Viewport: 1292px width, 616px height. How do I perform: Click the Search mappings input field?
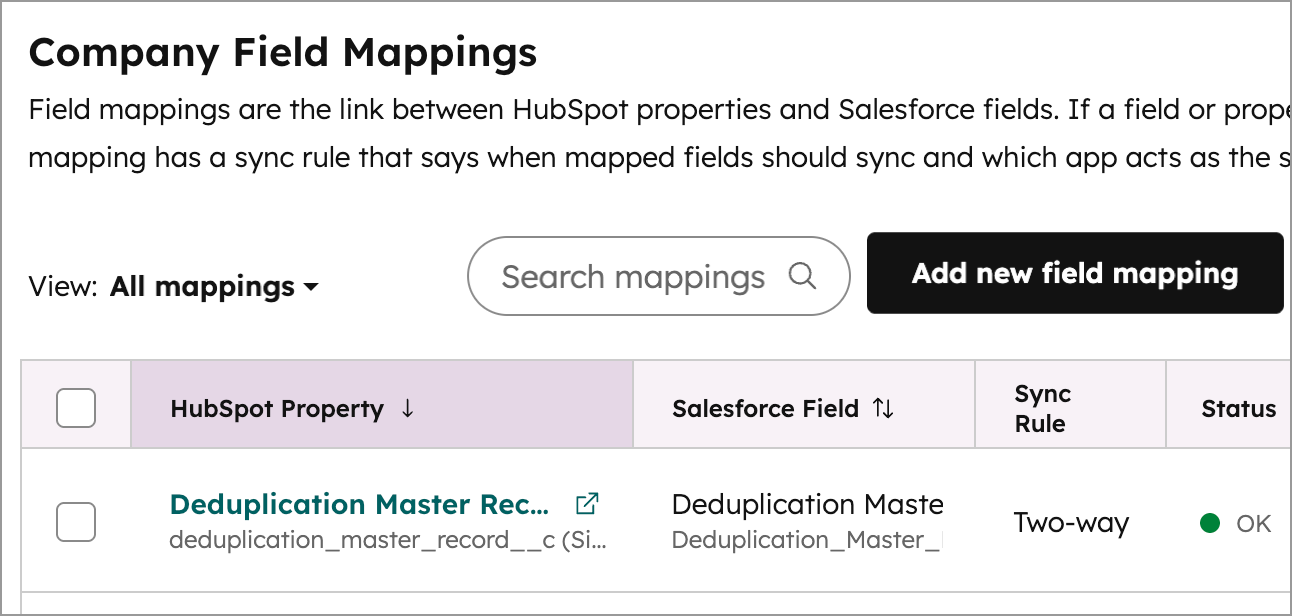(x=640, y=276)
